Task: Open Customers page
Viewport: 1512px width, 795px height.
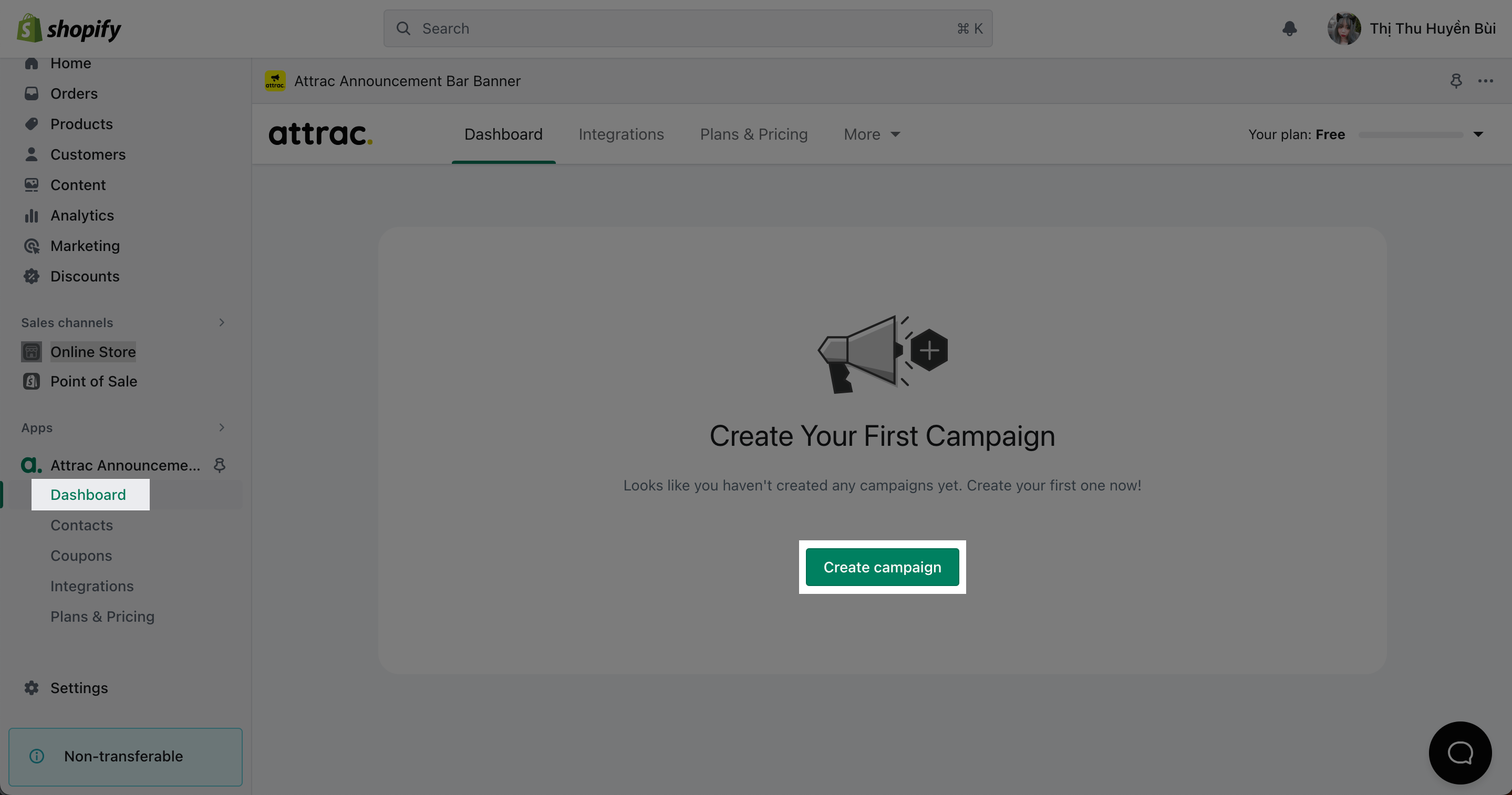Action: [x=88, y=154]
